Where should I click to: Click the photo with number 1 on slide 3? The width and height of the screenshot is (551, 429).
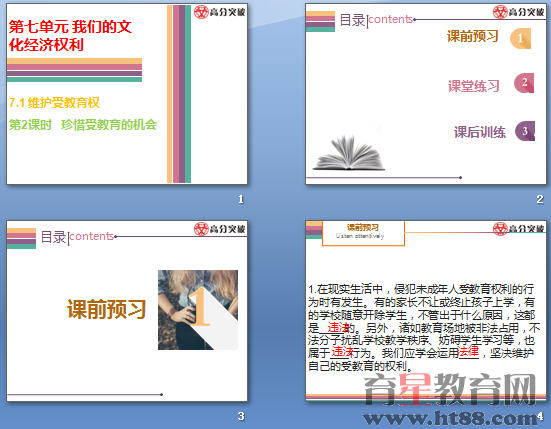(198, 310)
